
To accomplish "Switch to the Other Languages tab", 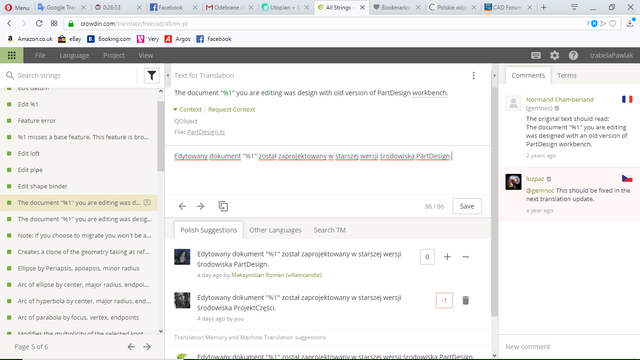I will coord(275,230).
